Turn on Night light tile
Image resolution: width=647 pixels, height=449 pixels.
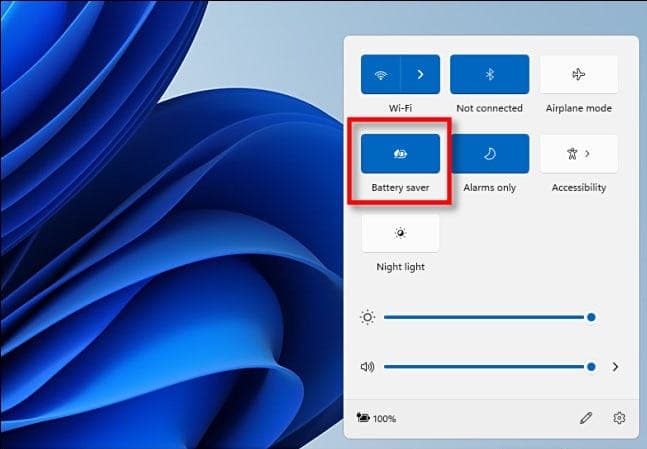400,233
